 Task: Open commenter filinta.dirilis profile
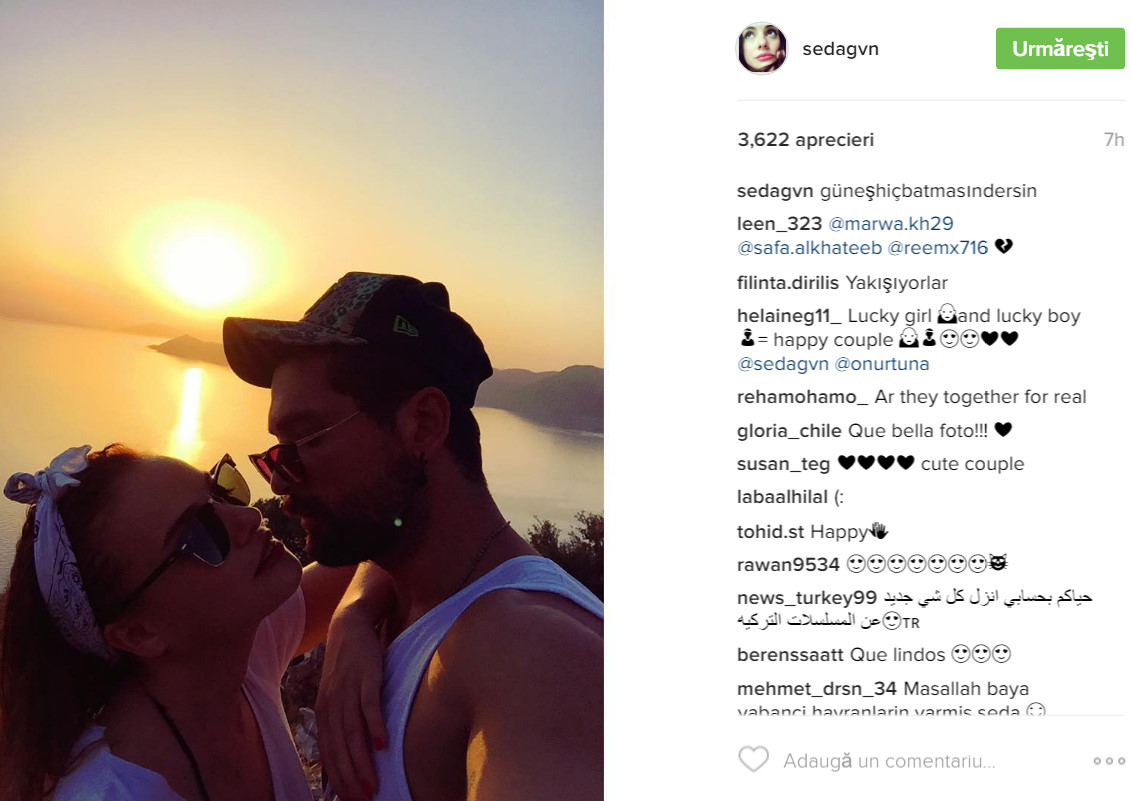tap(788, 283)
